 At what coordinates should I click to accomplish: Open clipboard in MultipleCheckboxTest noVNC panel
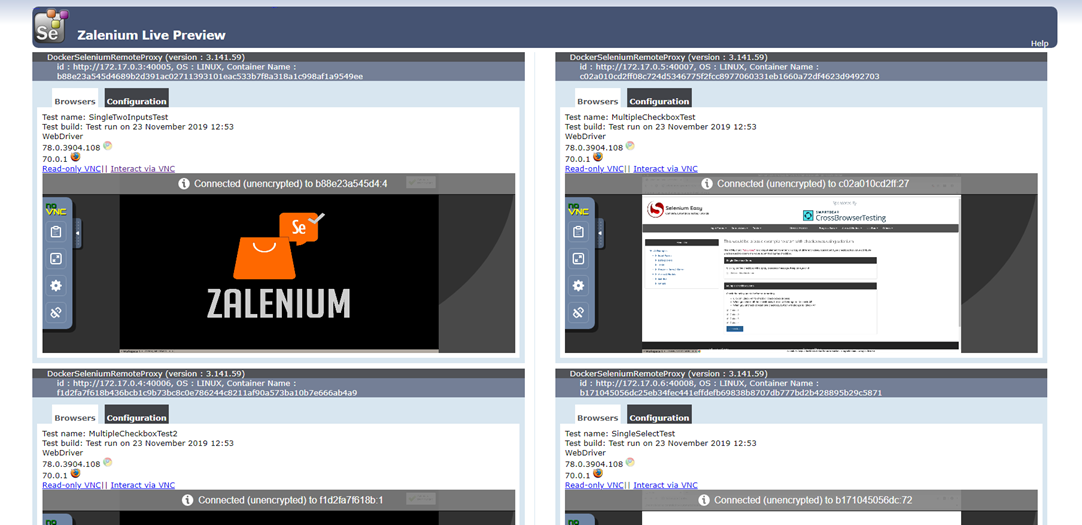(x=578, y=232)
